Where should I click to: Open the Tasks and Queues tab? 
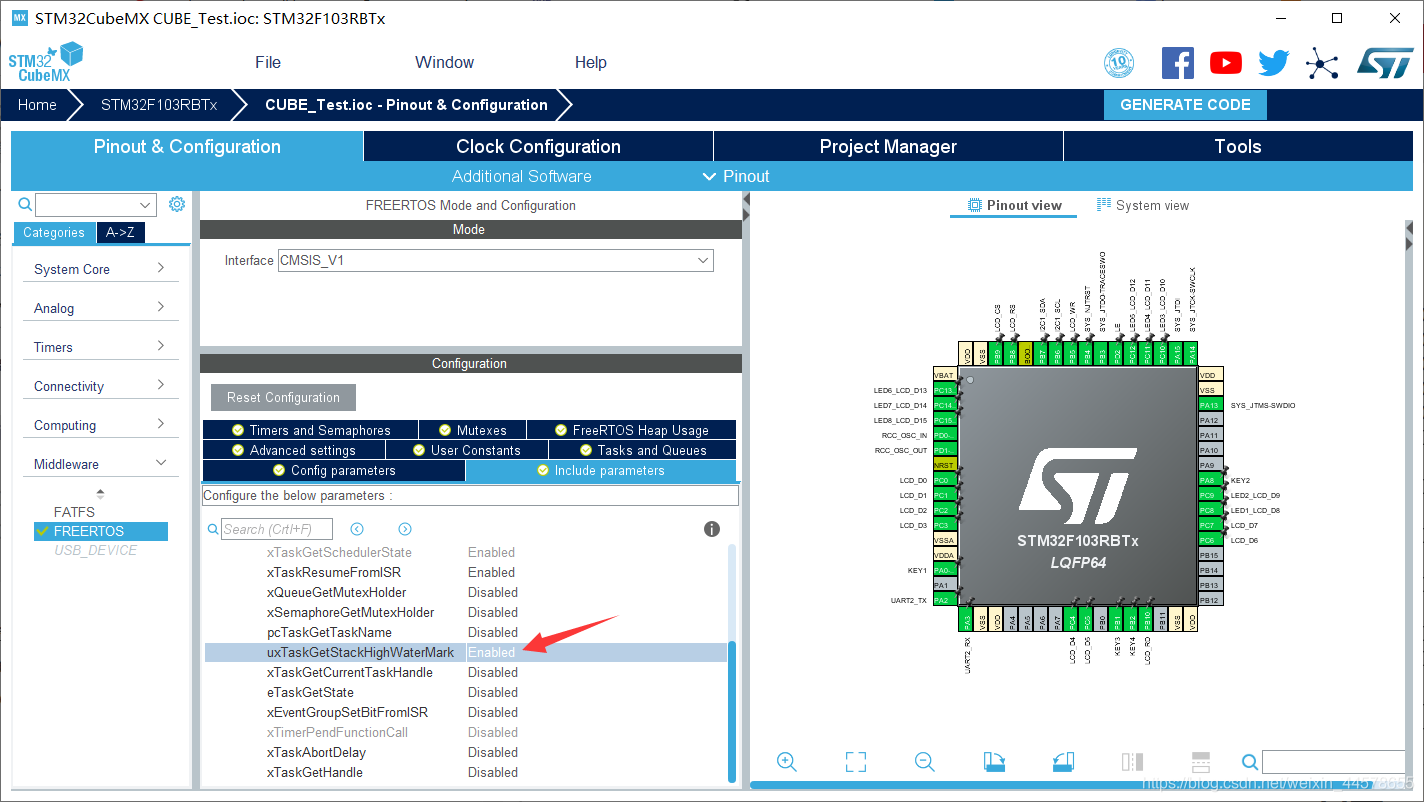pos(642,450)
